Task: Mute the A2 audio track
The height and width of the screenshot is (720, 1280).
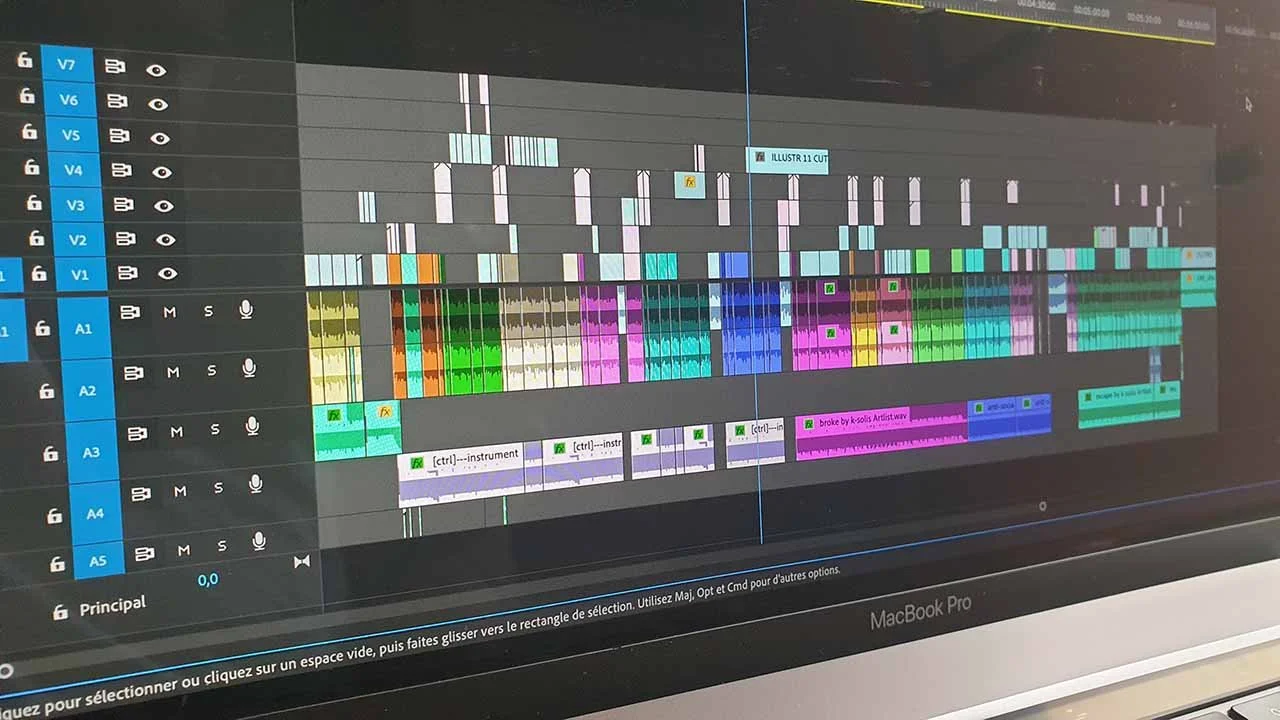Action: click(x=176, y=372)
